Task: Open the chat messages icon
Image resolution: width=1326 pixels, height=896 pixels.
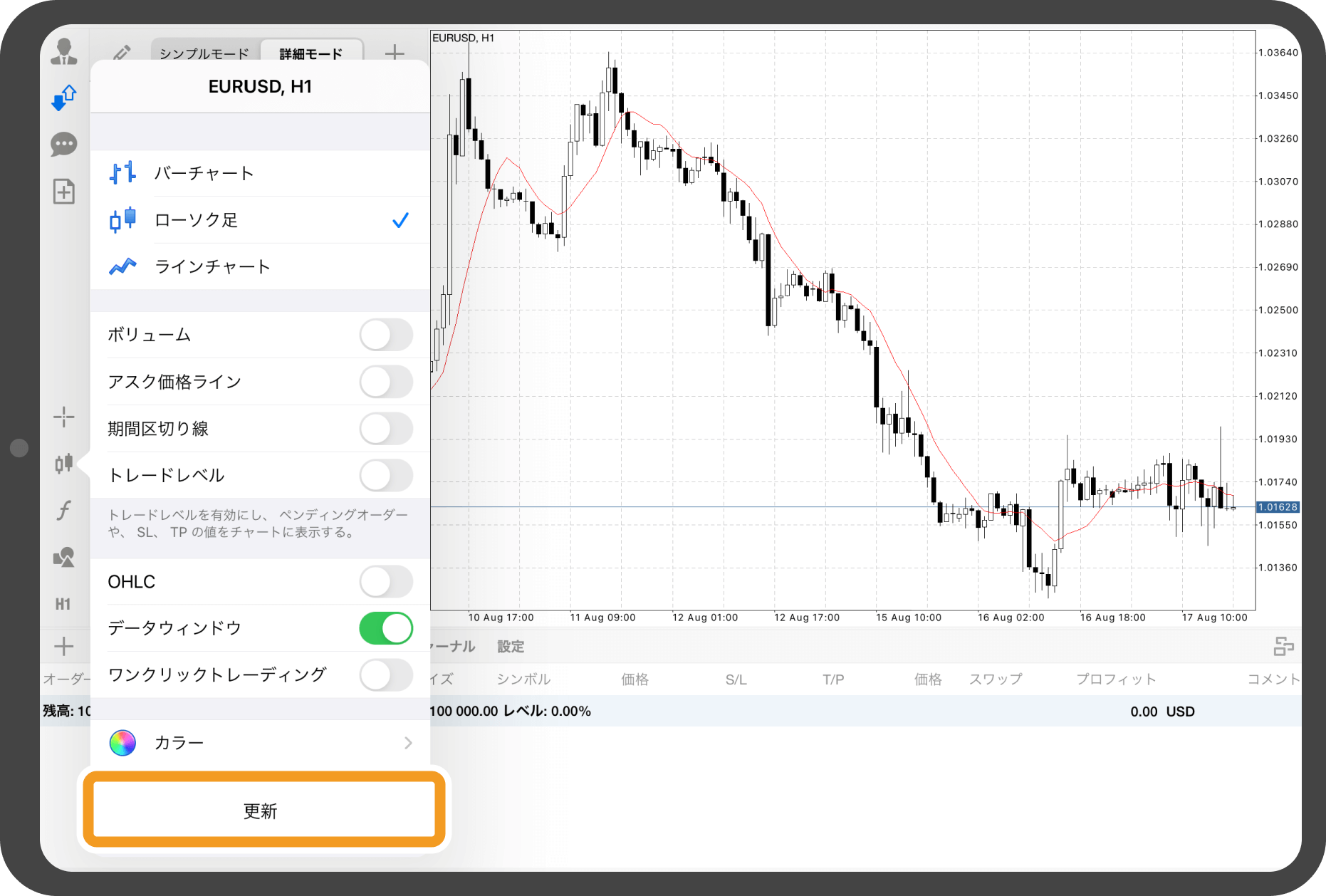Action: coord(63,145)
